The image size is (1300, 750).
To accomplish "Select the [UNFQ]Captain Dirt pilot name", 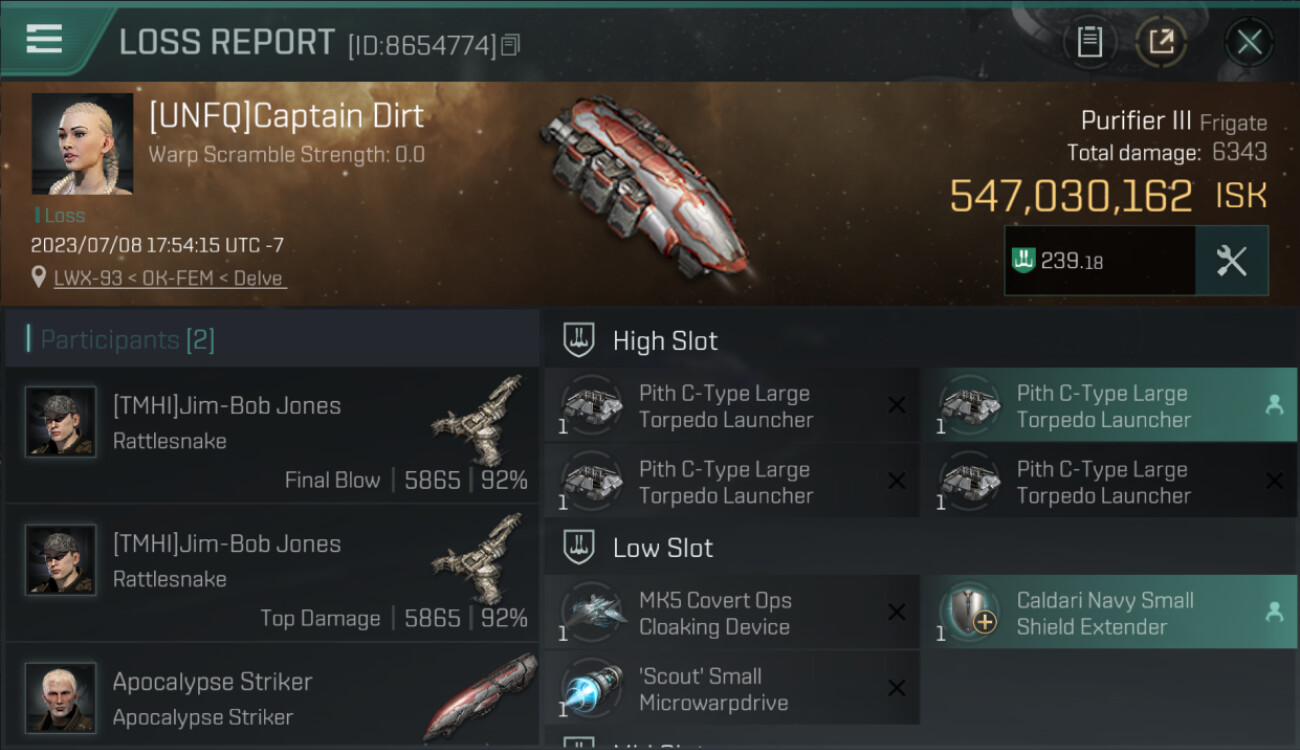I will (x=286, y=116).
